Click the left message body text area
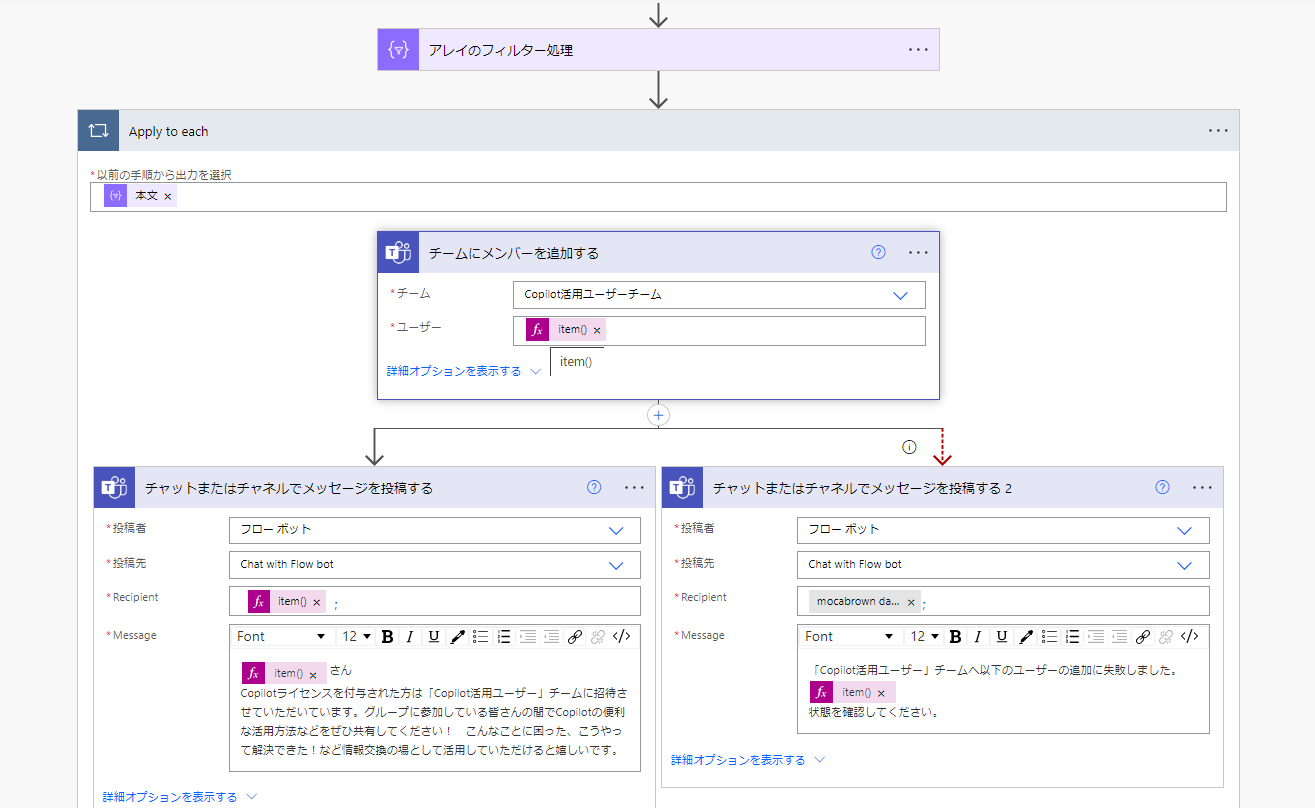Image resolution: width=1315 pixels, height=808 pixels. 435,710
